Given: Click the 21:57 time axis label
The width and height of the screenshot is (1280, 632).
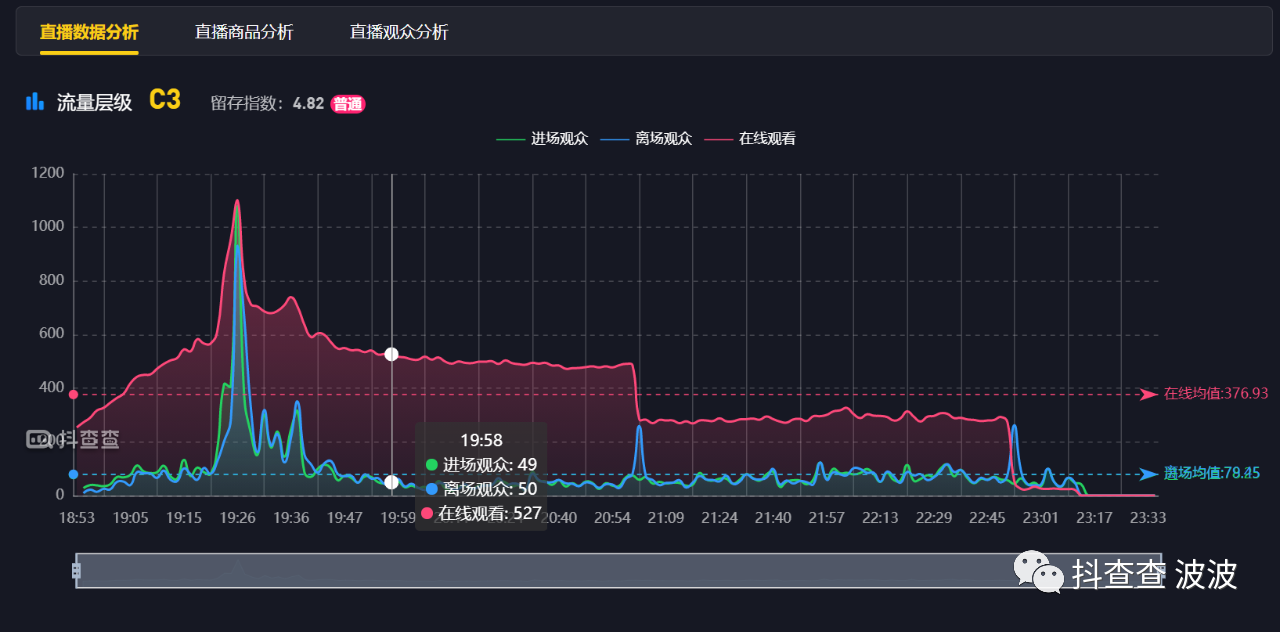Looking at the screenshot, I should 826,517.
